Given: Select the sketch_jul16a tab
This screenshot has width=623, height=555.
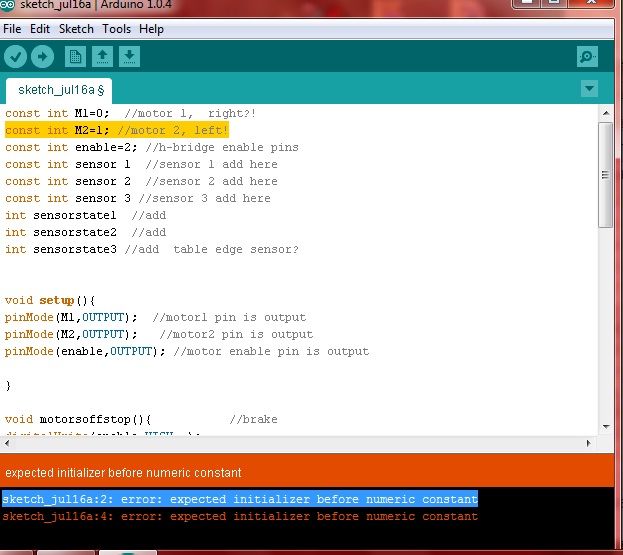Looking at the screenshot, I should tap(62, 90).
